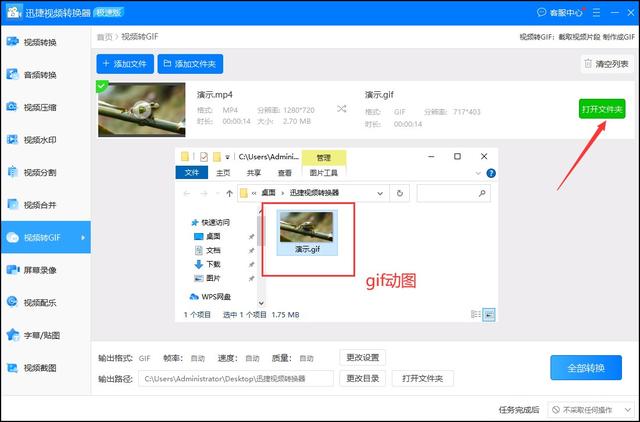
Task: Open 视频合并 tool
Action: point(45,205)
